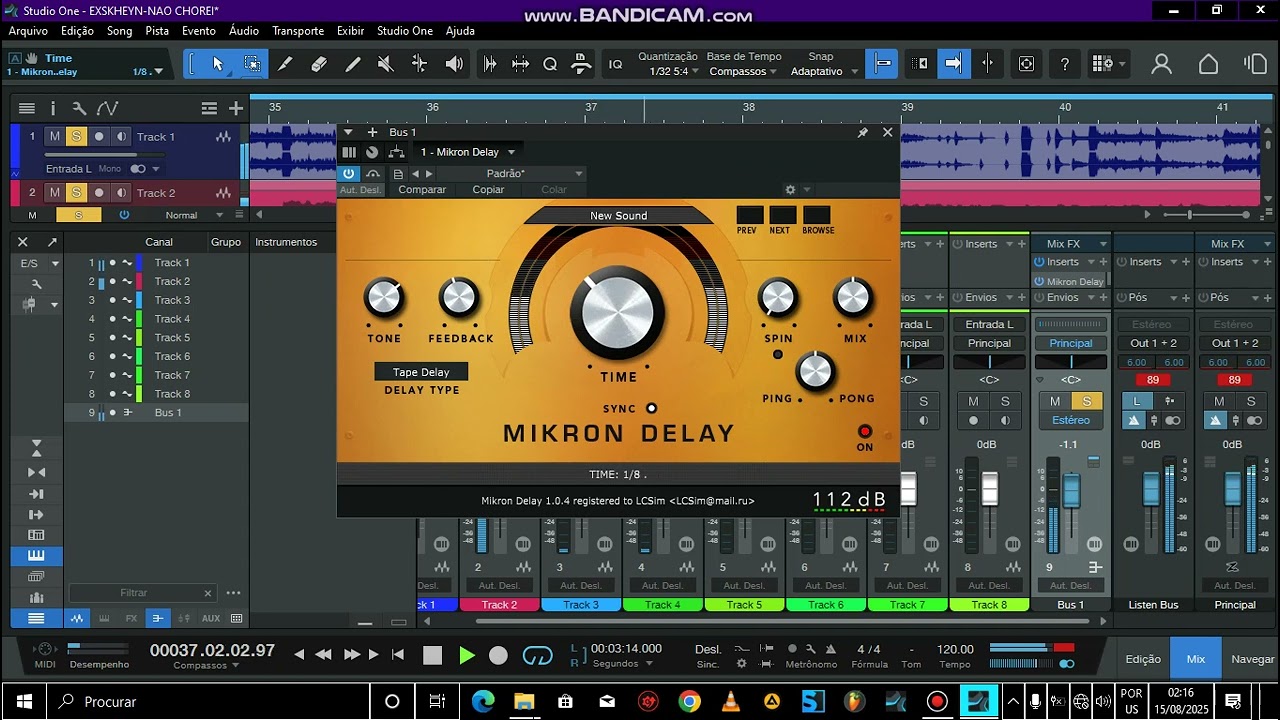Toggle the ON button on Mikron Delay

[865, 432]
